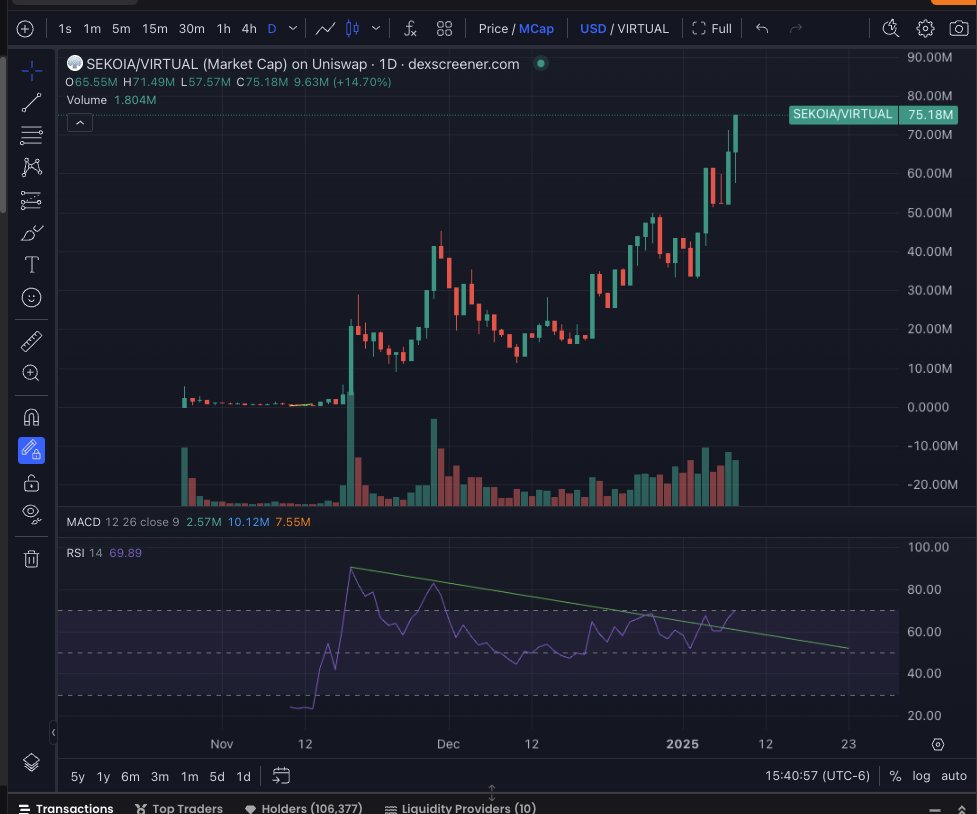Select the ruler measure tool

pos(31,341)
